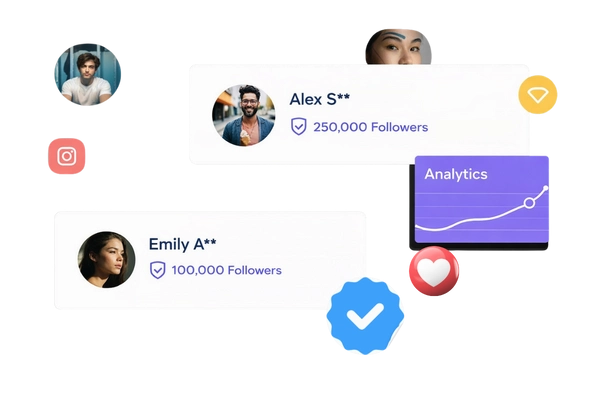Click the Alex S** name text

point(320,100)
